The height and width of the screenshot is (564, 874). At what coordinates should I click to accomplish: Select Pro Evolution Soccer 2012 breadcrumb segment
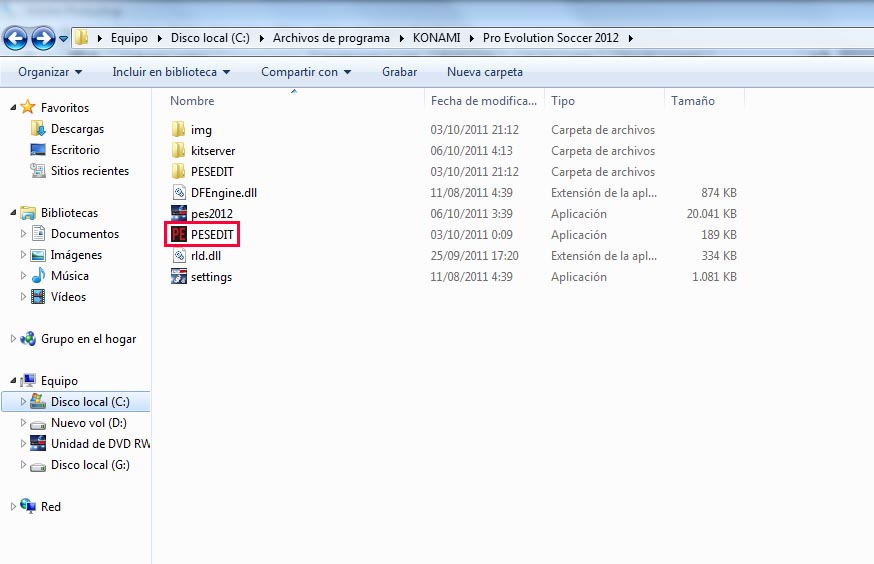click(x=551, y=38)
